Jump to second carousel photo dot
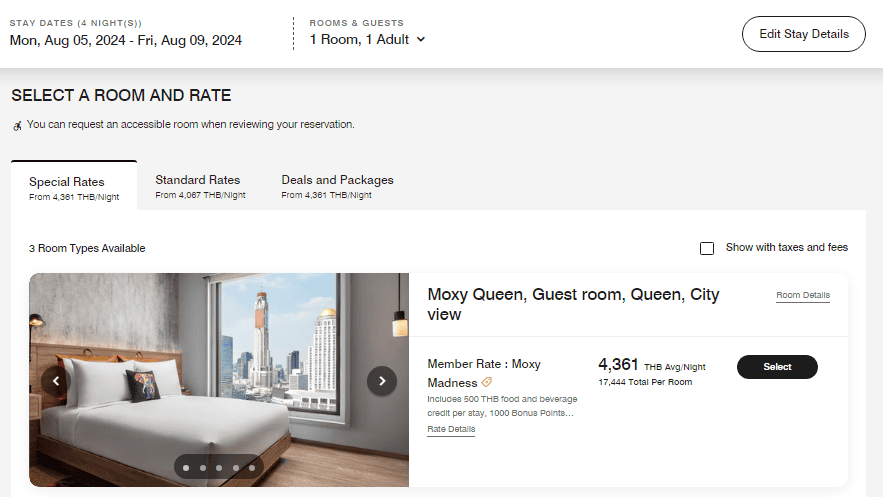 203,468
